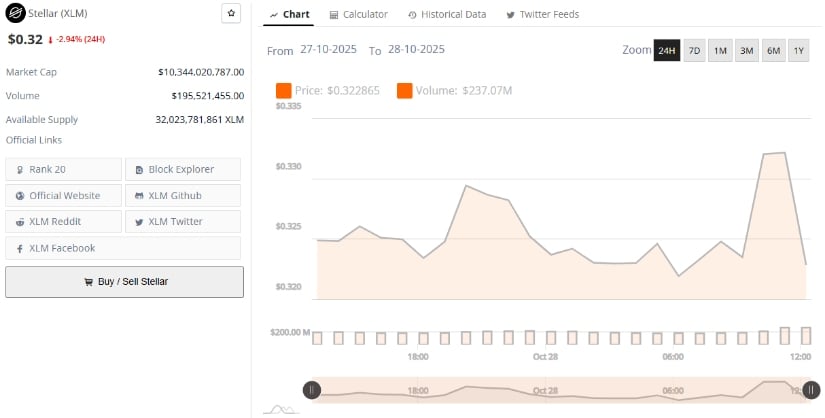Open the XLM Github link
This screenshot has width=825, height=418.
[x=183, y=196]
